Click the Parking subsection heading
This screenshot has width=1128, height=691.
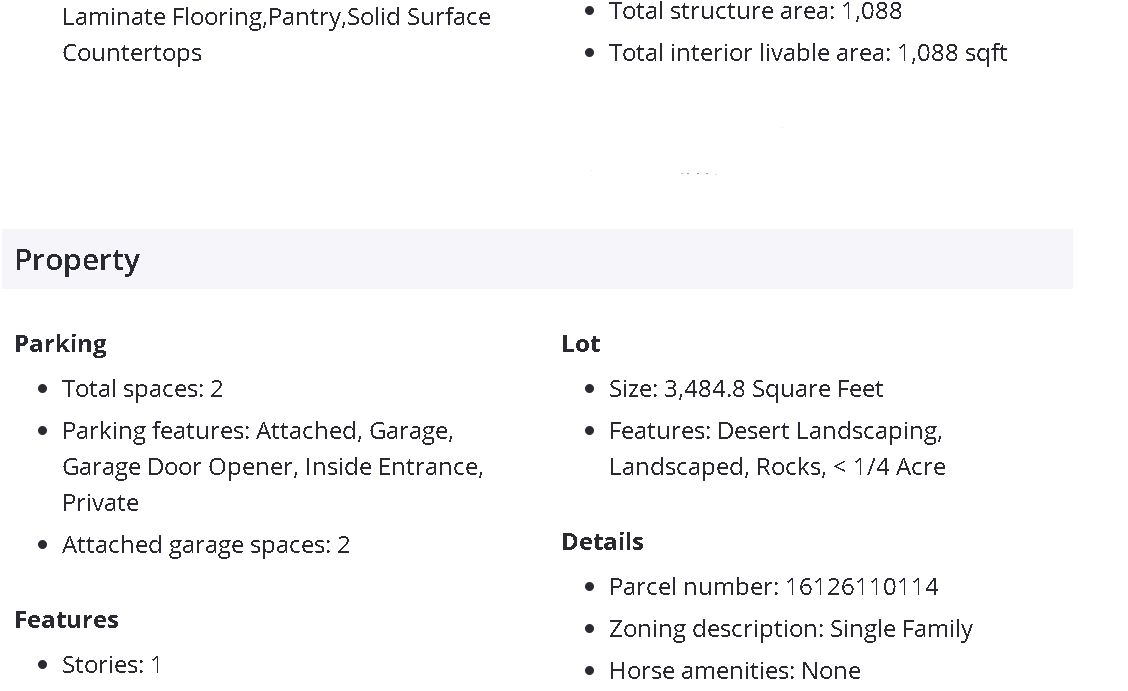tap(60, 344)
